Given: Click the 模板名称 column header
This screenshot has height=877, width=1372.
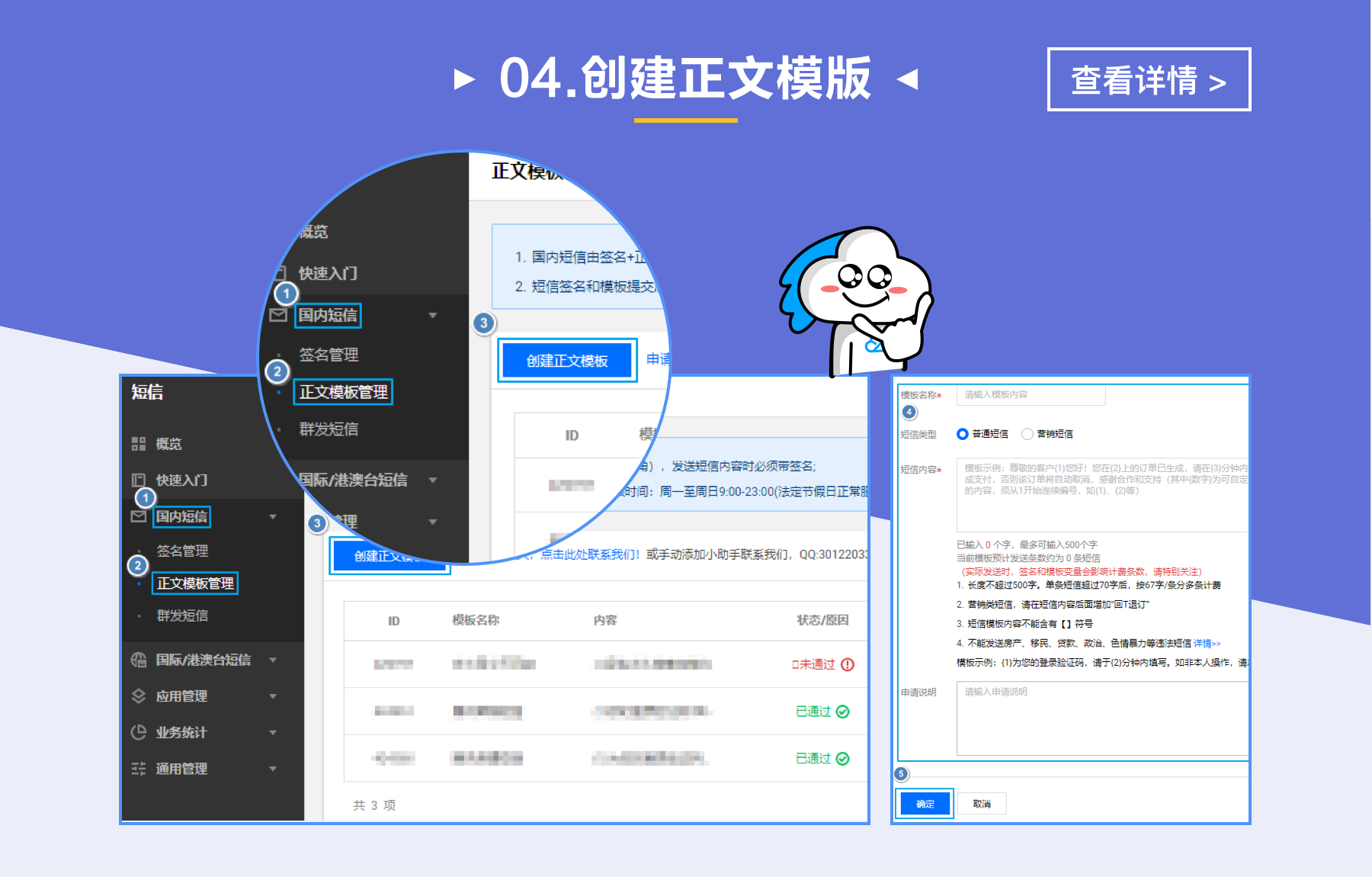Looking at the screenshot, I should pos(476,620).
